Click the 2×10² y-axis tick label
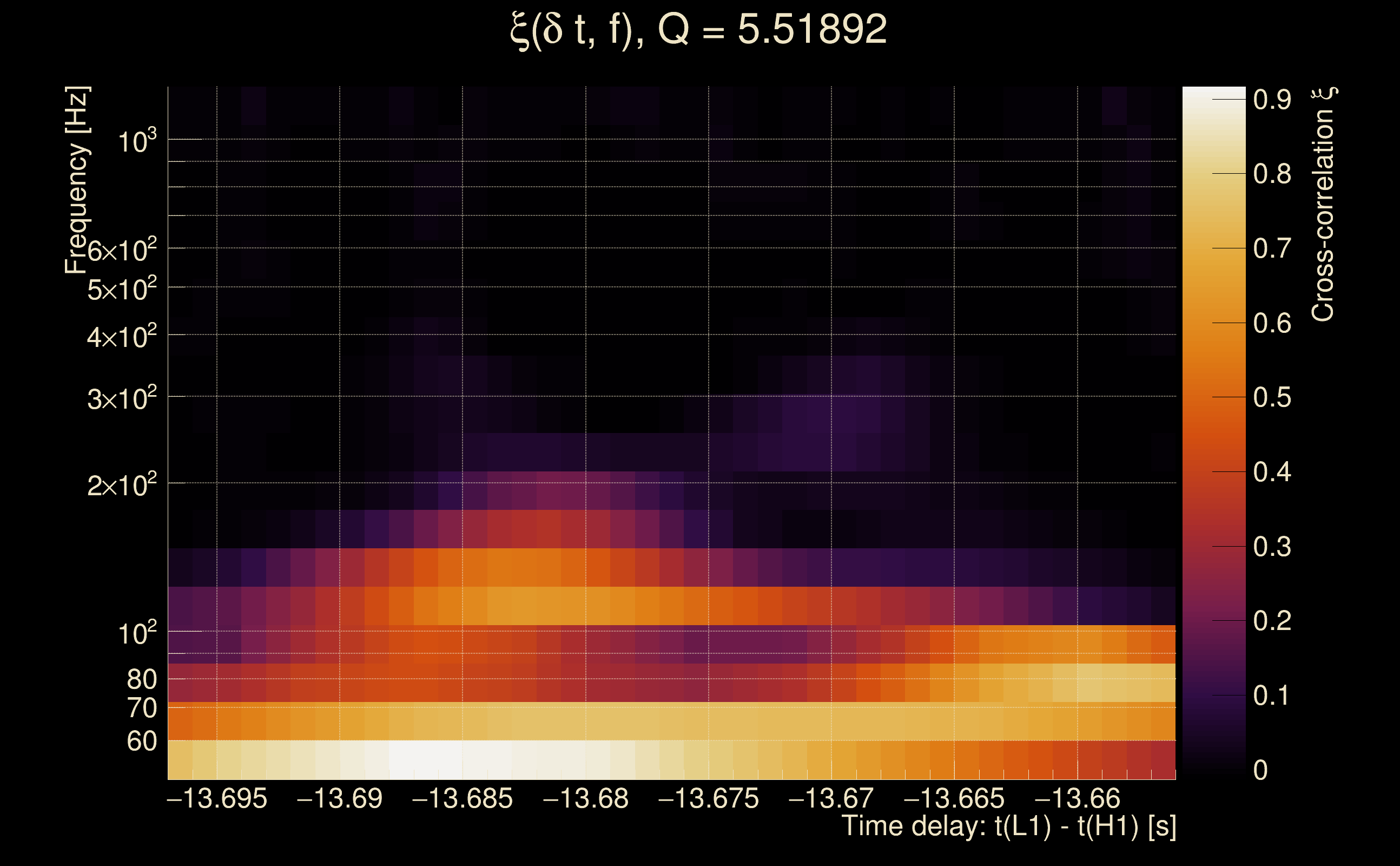 coord(121,485)
